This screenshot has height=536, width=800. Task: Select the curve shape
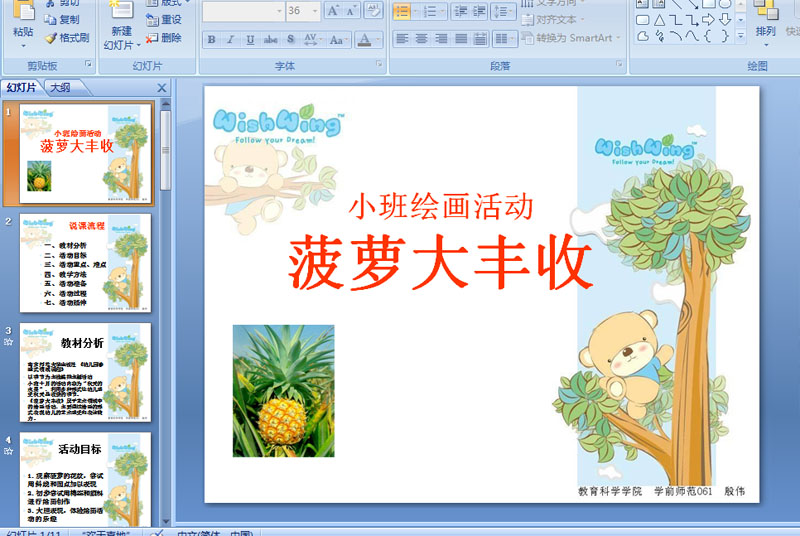point(691,36)
